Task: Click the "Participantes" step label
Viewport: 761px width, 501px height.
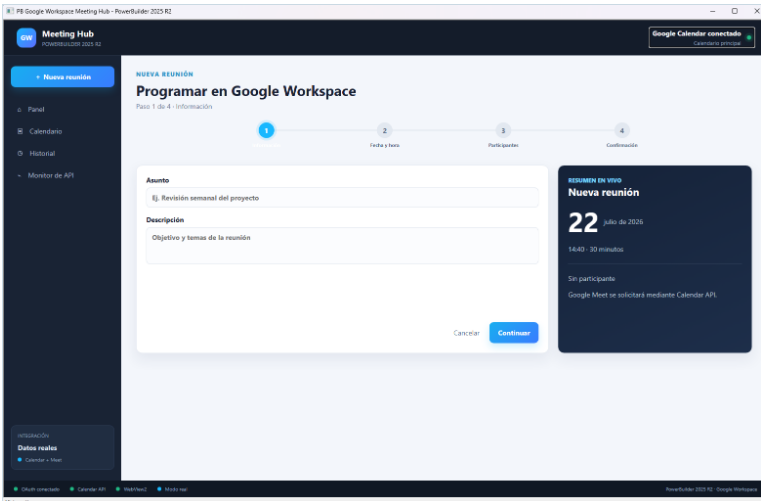Action: pos(503,145)
